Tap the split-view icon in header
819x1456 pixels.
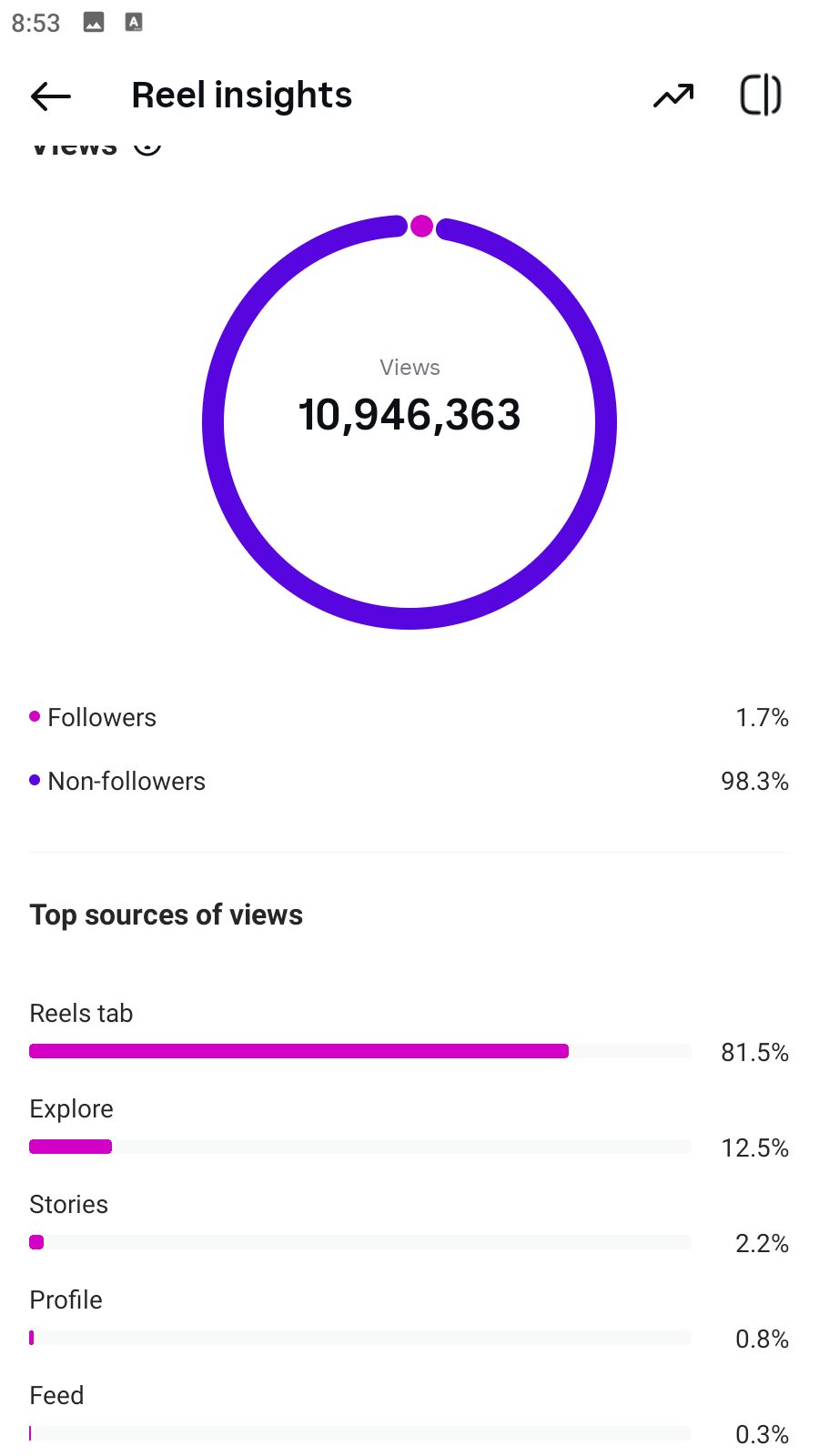(761, 95)
